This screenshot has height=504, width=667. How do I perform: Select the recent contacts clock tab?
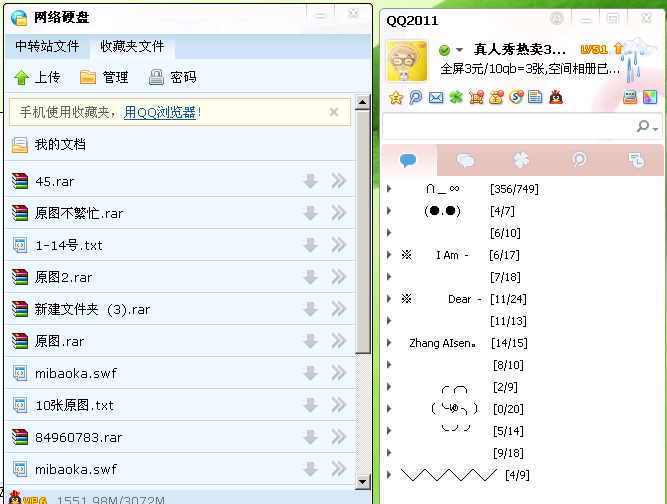pyautogui.click(x=636, y=160)
